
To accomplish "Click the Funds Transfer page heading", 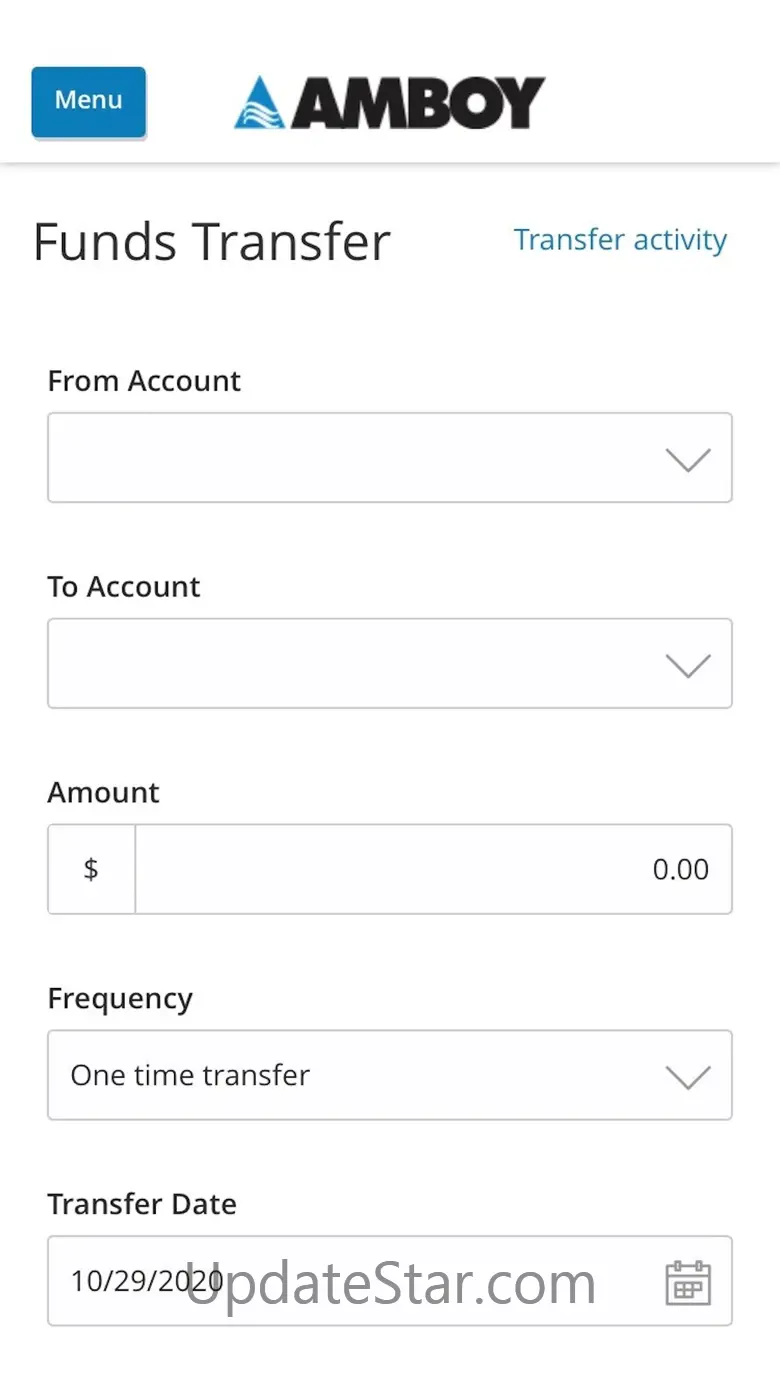I will (x=211, y=242).
